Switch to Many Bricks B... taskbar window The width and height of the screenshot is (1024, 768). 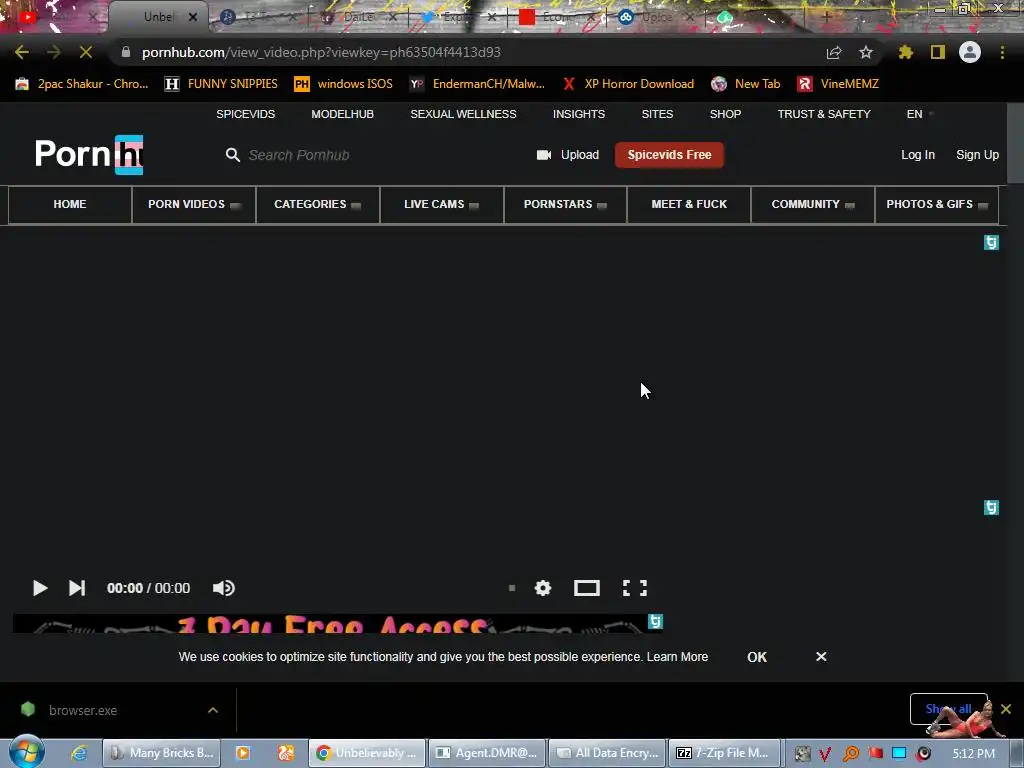161,753
